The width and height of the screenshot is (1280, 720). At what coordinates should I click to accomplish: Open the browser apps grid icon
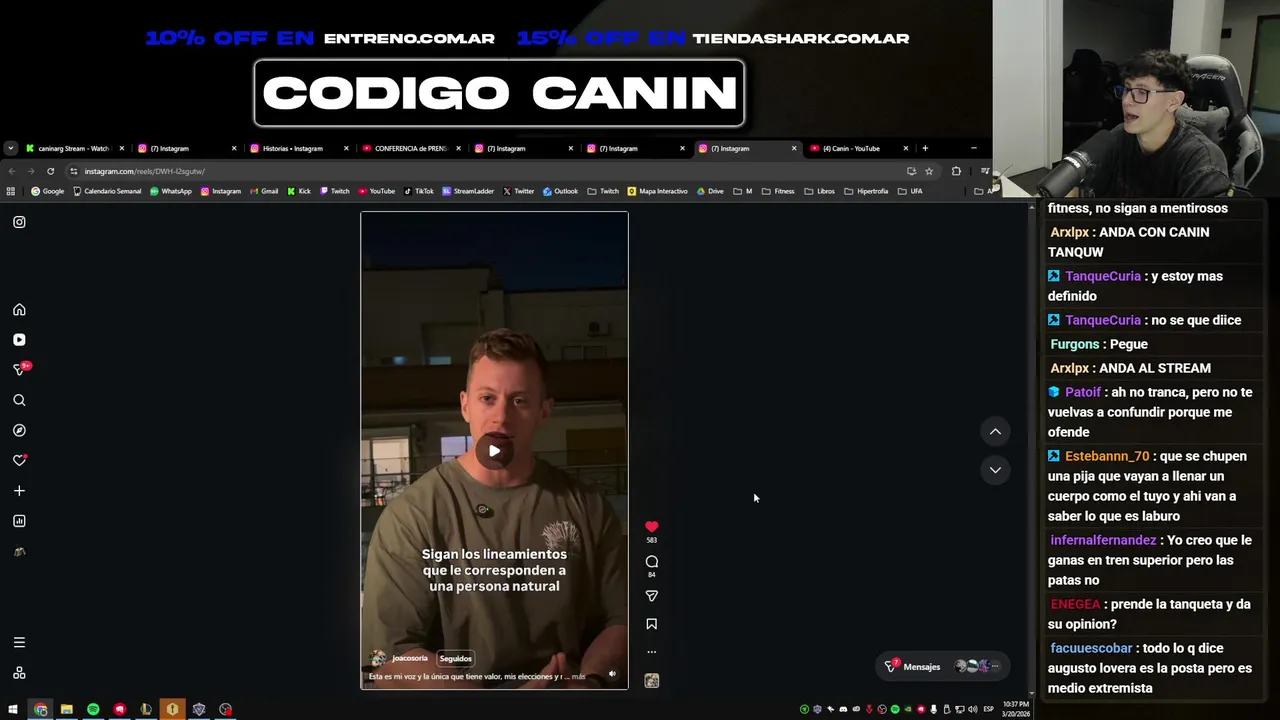tap(11, 191)
